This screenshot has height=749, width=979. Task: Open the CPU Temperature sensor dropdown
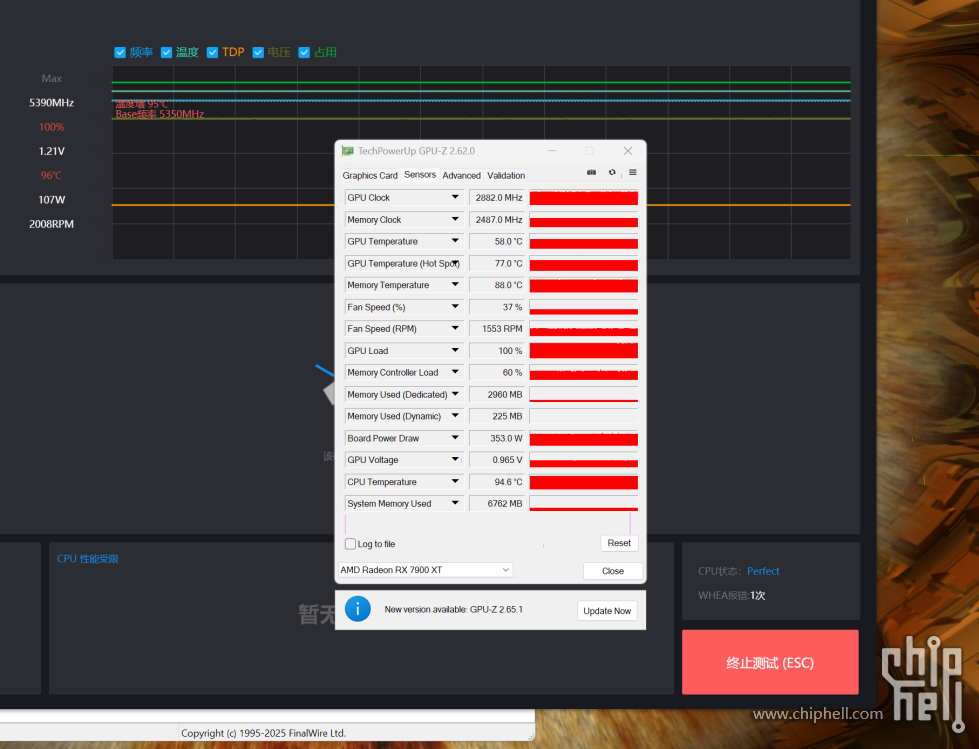[x=455, y=481]
